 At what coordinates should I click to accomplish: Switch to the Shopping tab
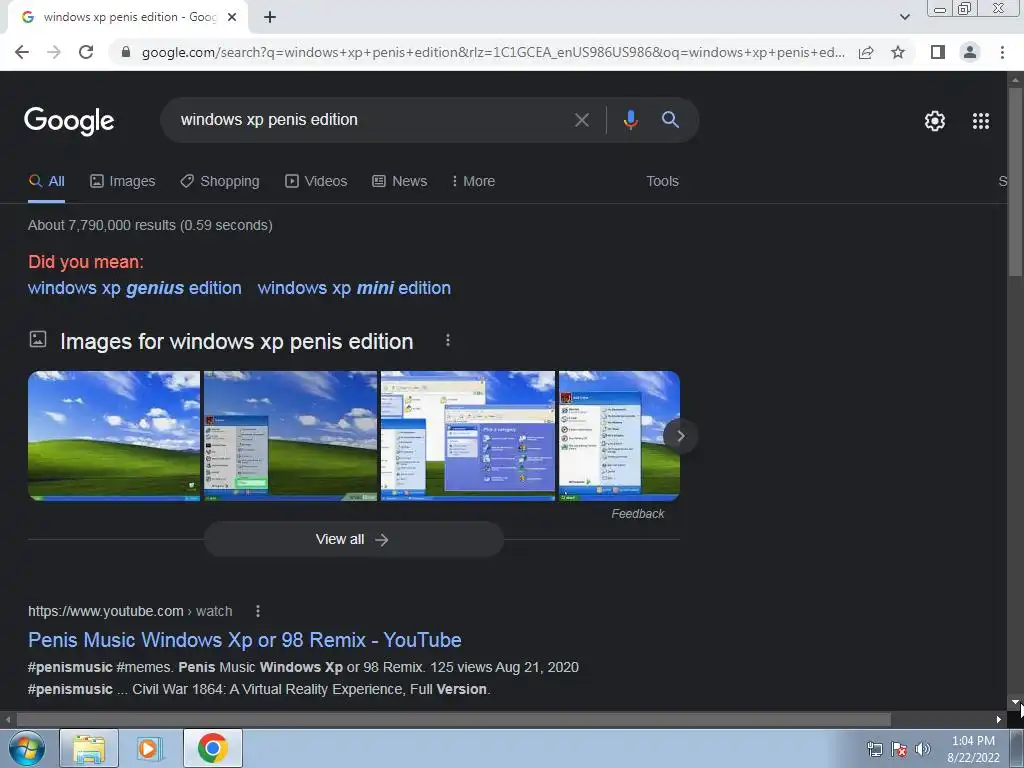pos(220,182)
